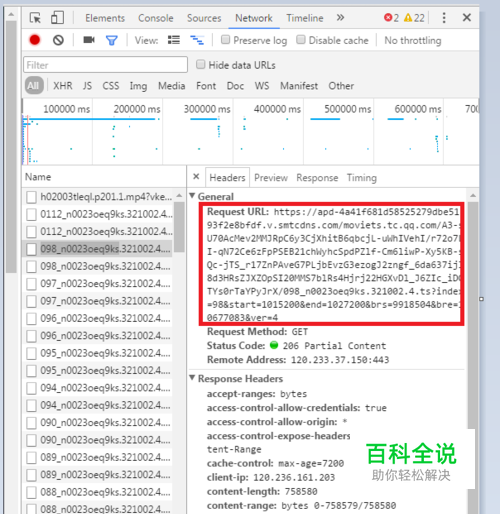Tick checkbox of first 095_n0023oeq9ks request
This screenshot has height=514, width=500.
tap(31, 353)
